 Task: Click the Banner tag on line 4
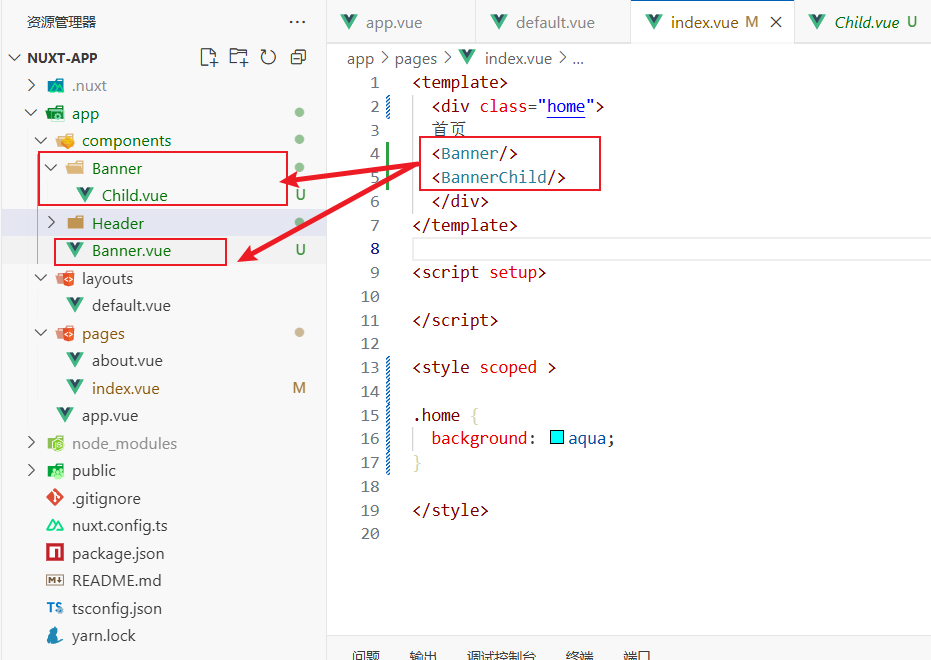tap(474, 154)
